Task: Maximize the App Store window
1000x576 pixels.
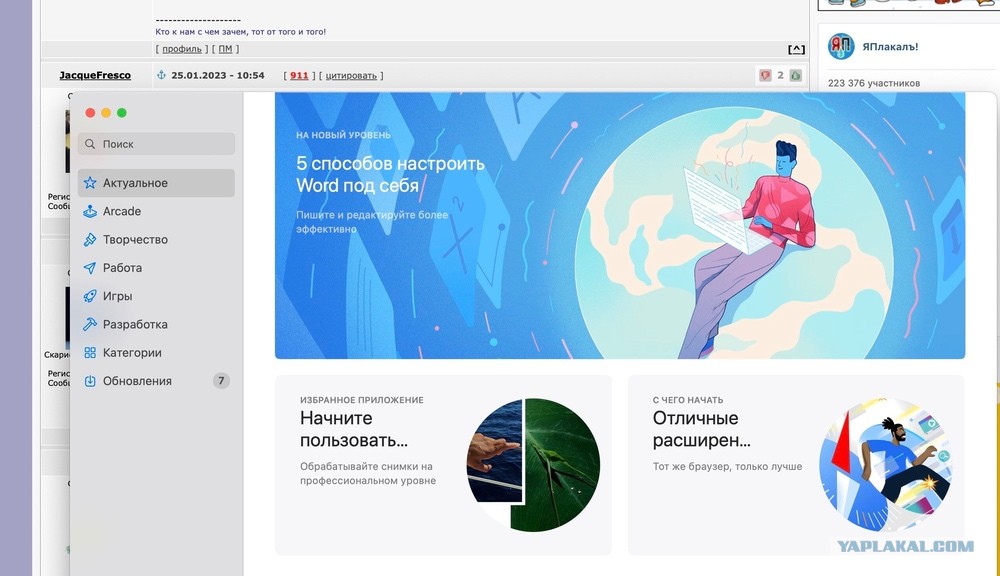Action: 122,113
